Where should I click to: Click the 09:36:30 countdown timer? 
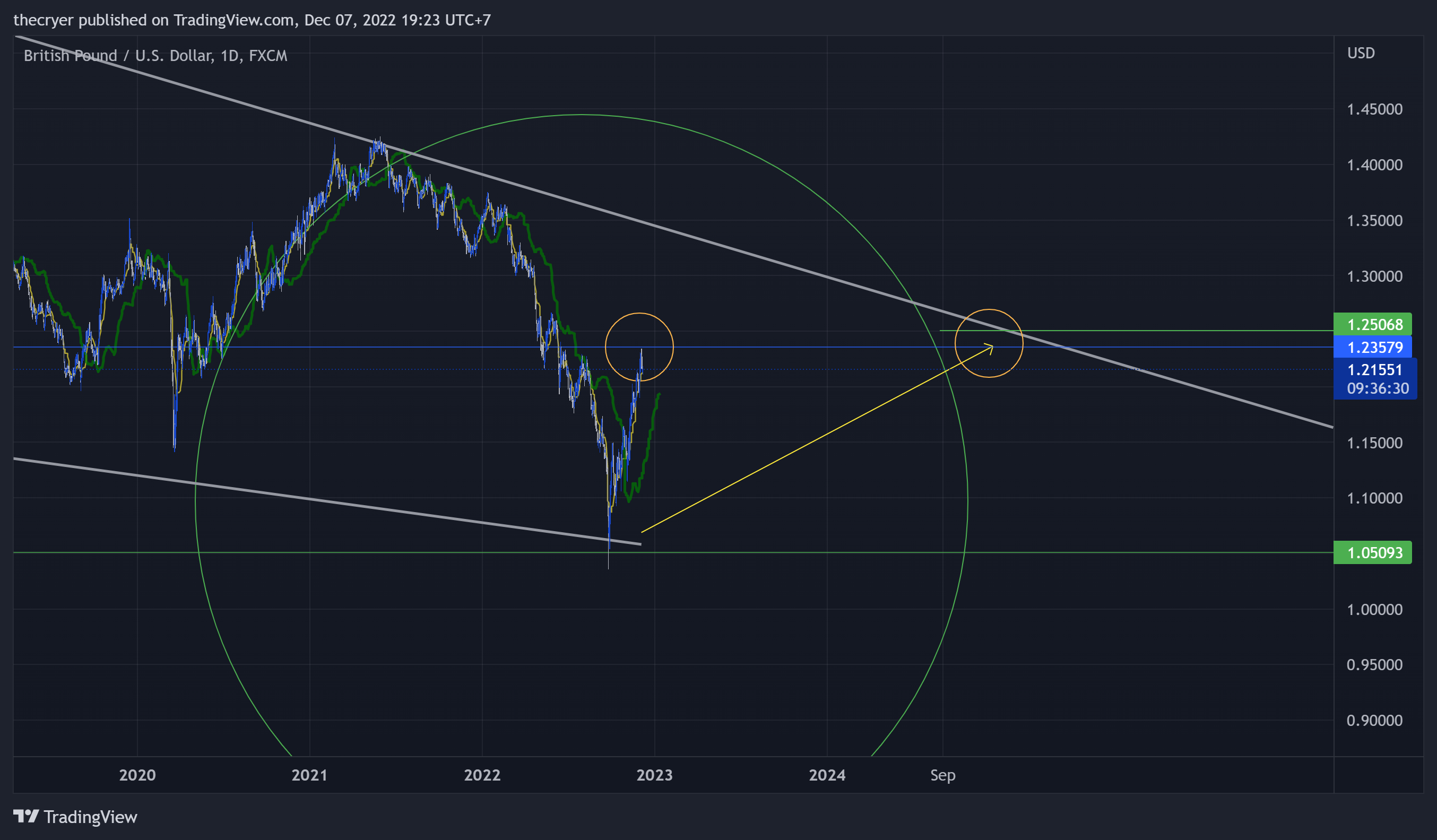[x=1378, y=388]
